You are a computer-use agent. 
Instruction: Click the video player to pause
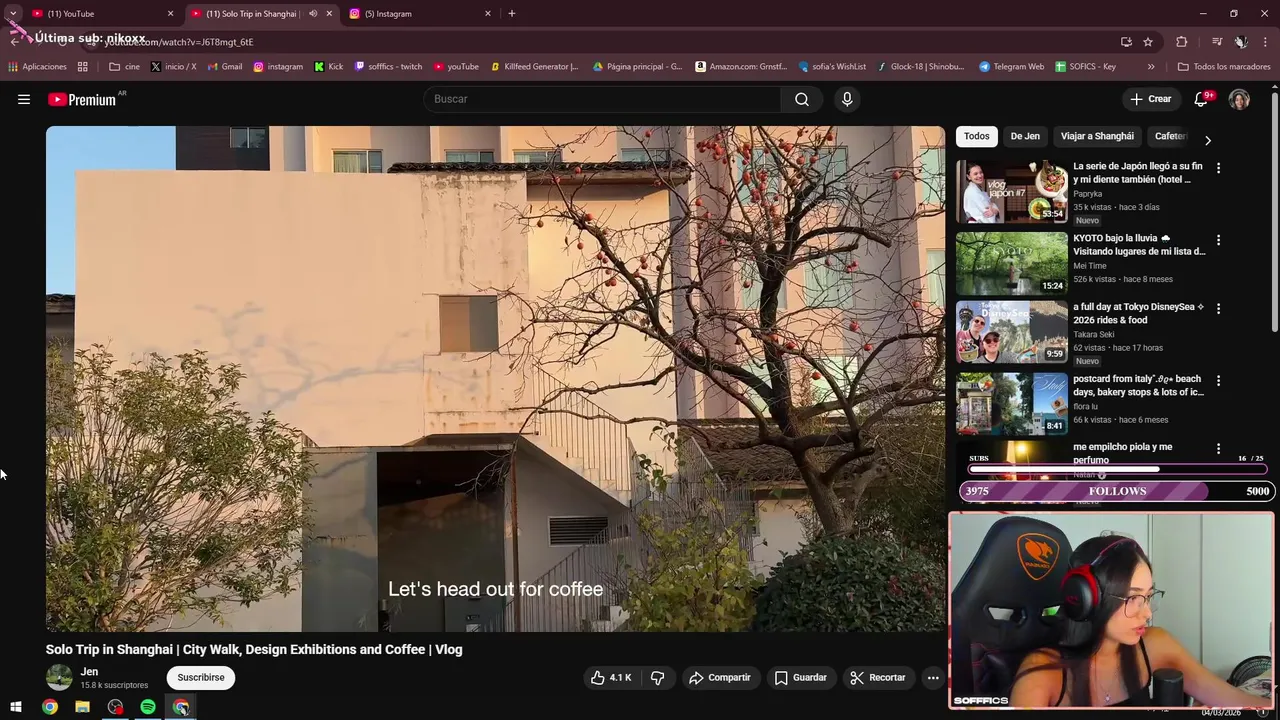[495, 378]
